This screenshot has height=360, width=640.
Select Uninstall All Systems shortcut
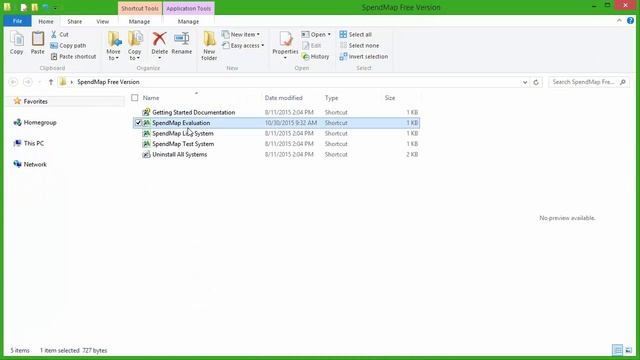[180, 155]
